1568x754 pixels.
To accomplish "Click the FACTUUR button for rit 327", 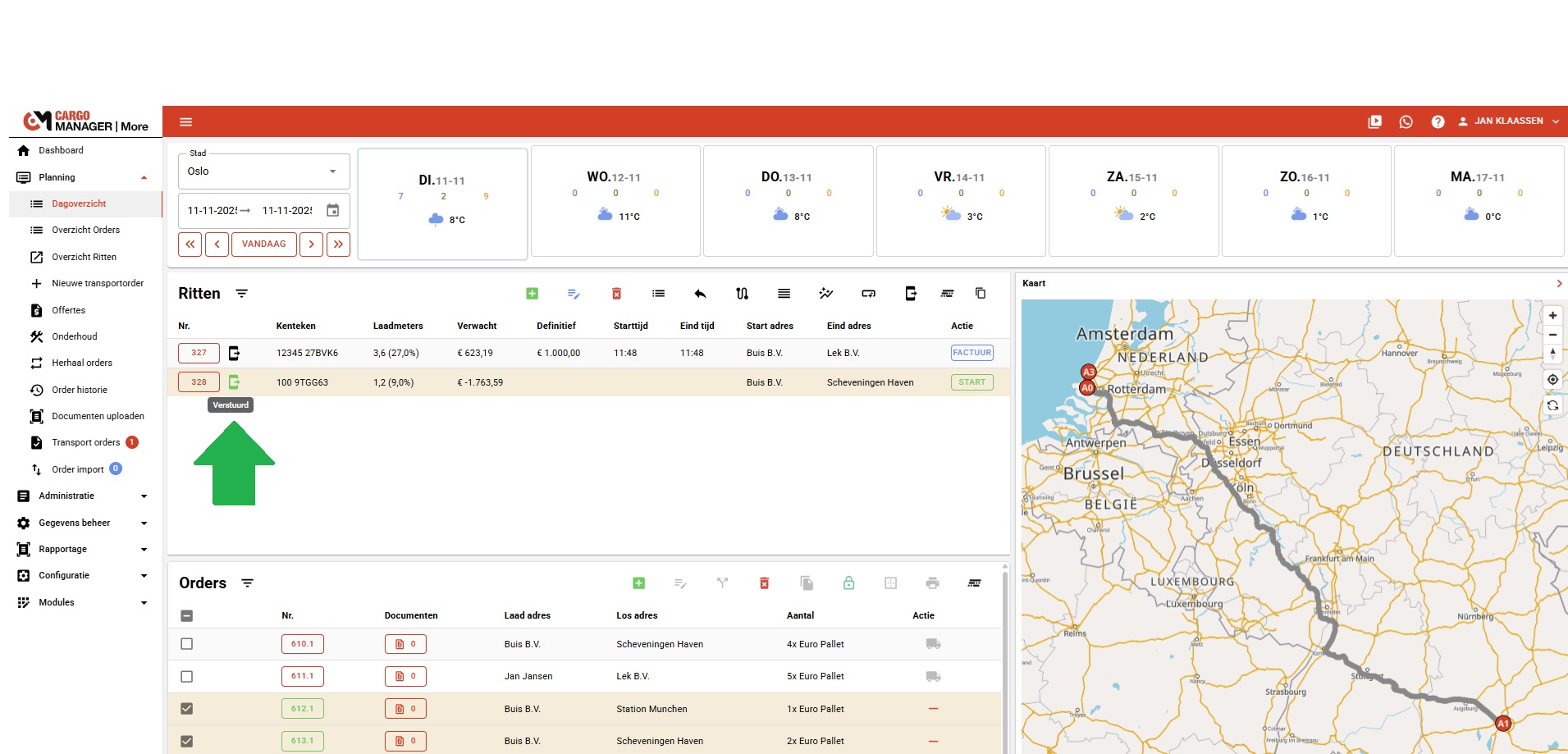I will click(x=971, y=353).
